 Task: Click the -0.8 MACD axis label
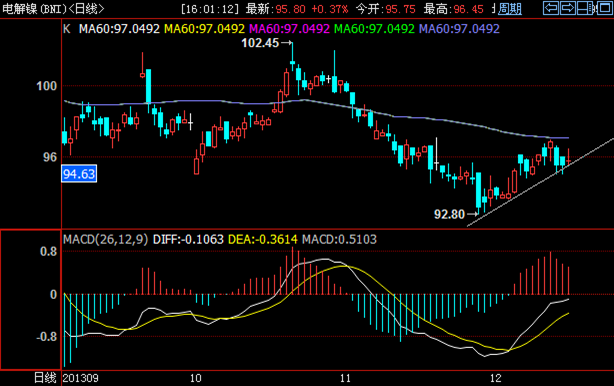(47, 336)
